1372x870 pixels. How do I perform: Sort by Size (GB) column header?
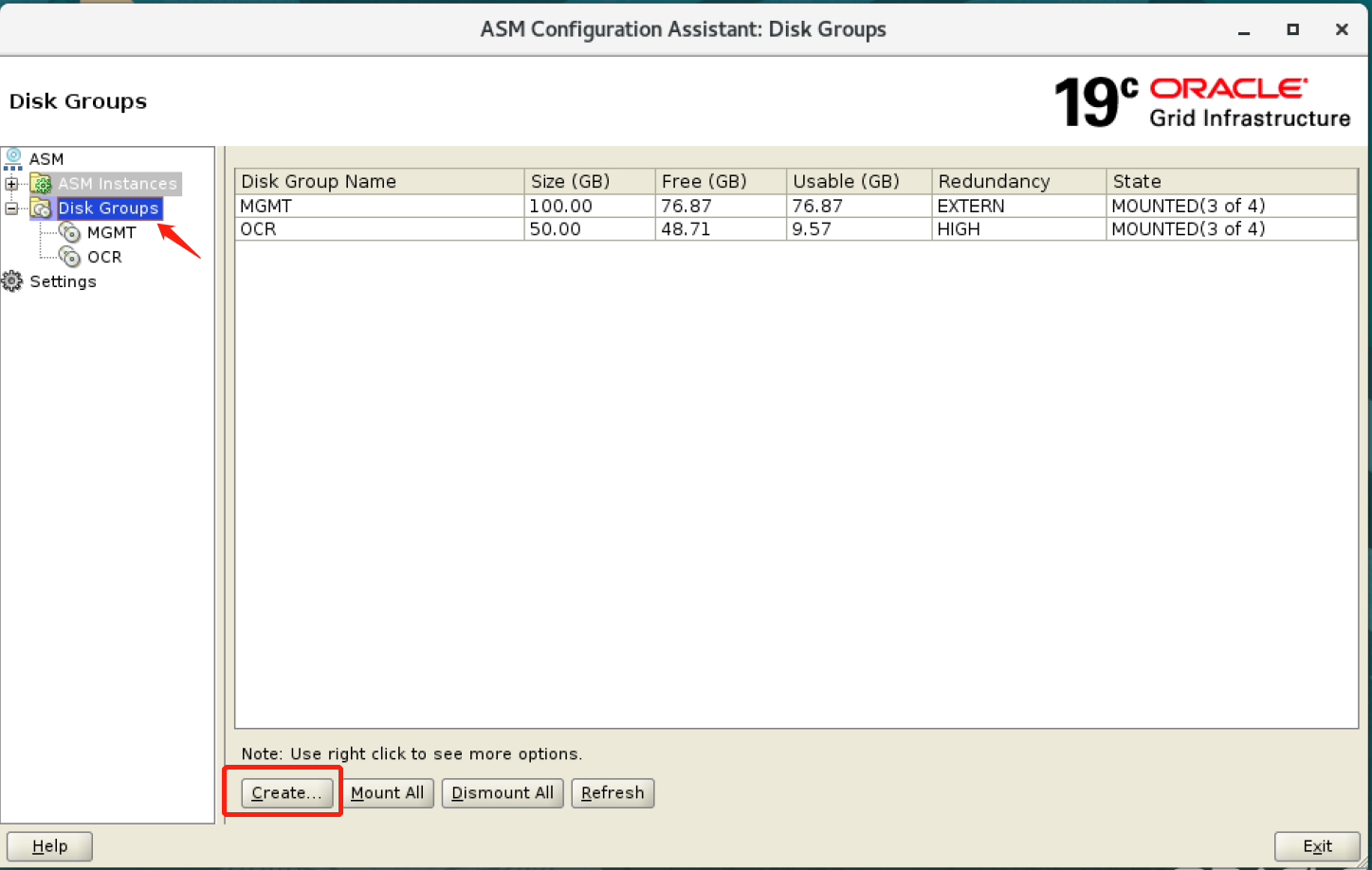[590, 181]
